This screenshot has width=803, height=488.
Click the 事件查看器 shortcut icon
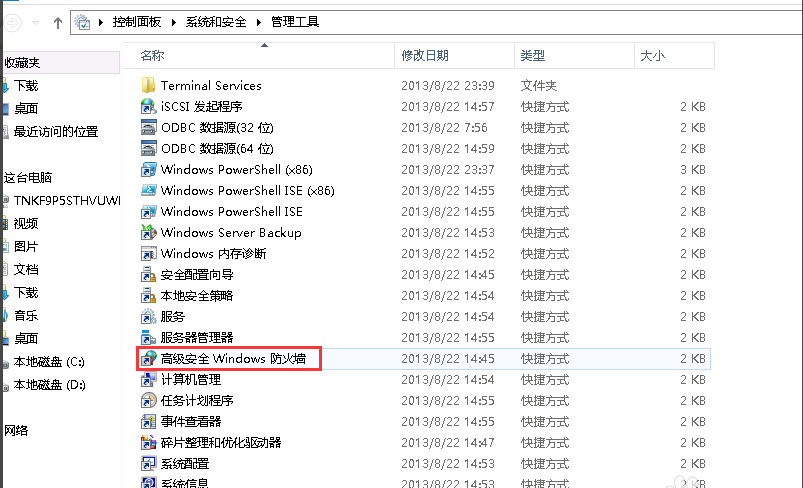click(x=148, y=422)
